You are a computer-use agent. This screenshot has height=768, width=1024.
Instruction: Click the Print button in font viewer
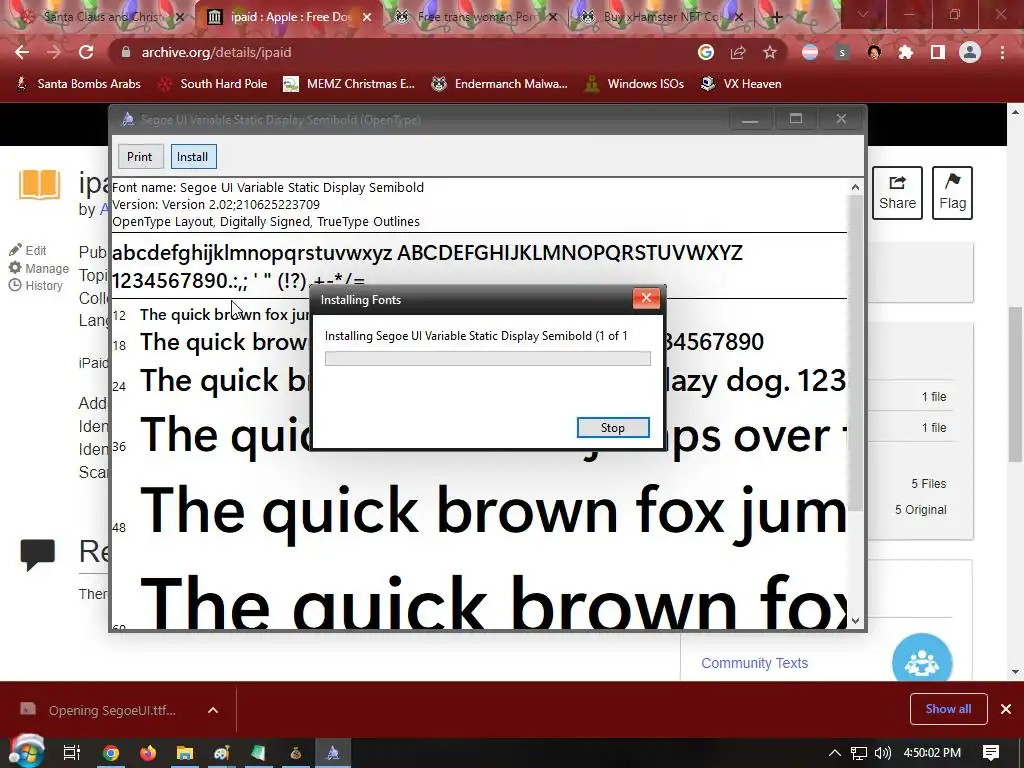[139, 157]
